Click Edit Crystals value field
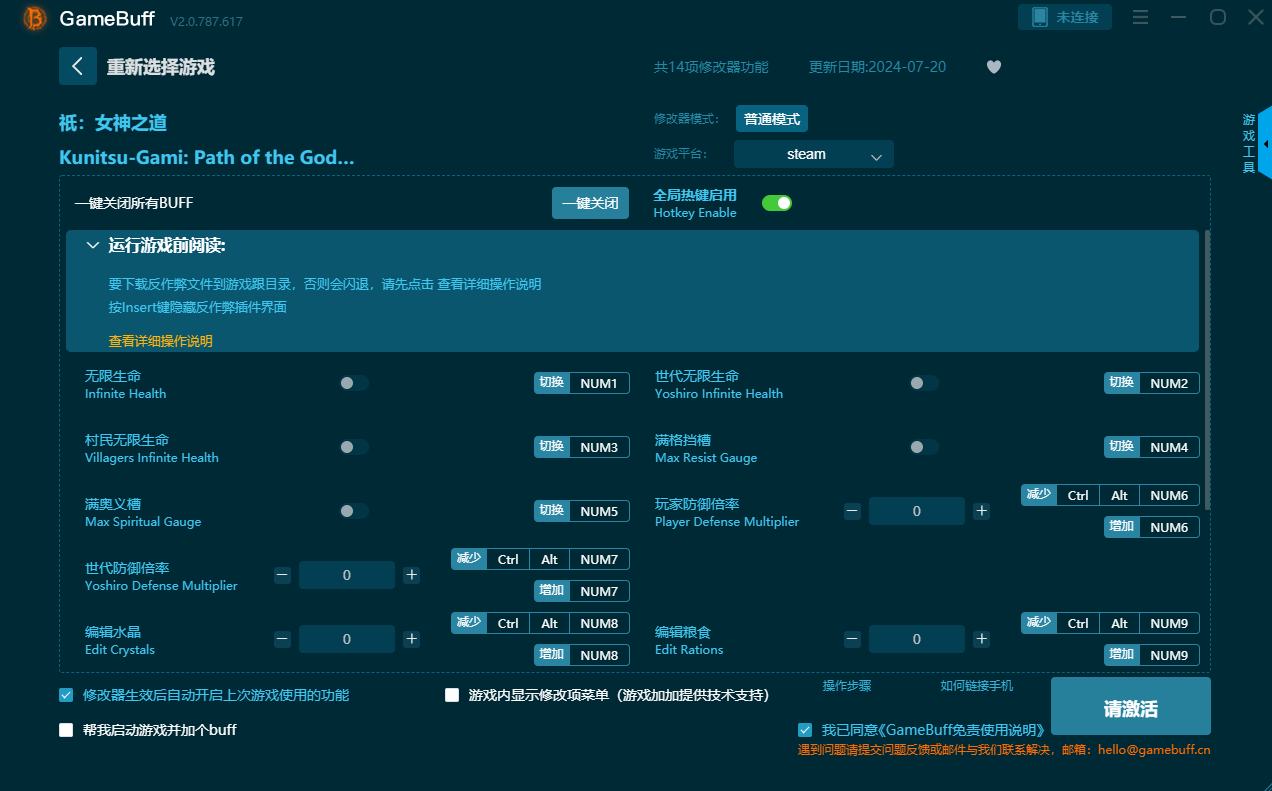 (347, 639)
